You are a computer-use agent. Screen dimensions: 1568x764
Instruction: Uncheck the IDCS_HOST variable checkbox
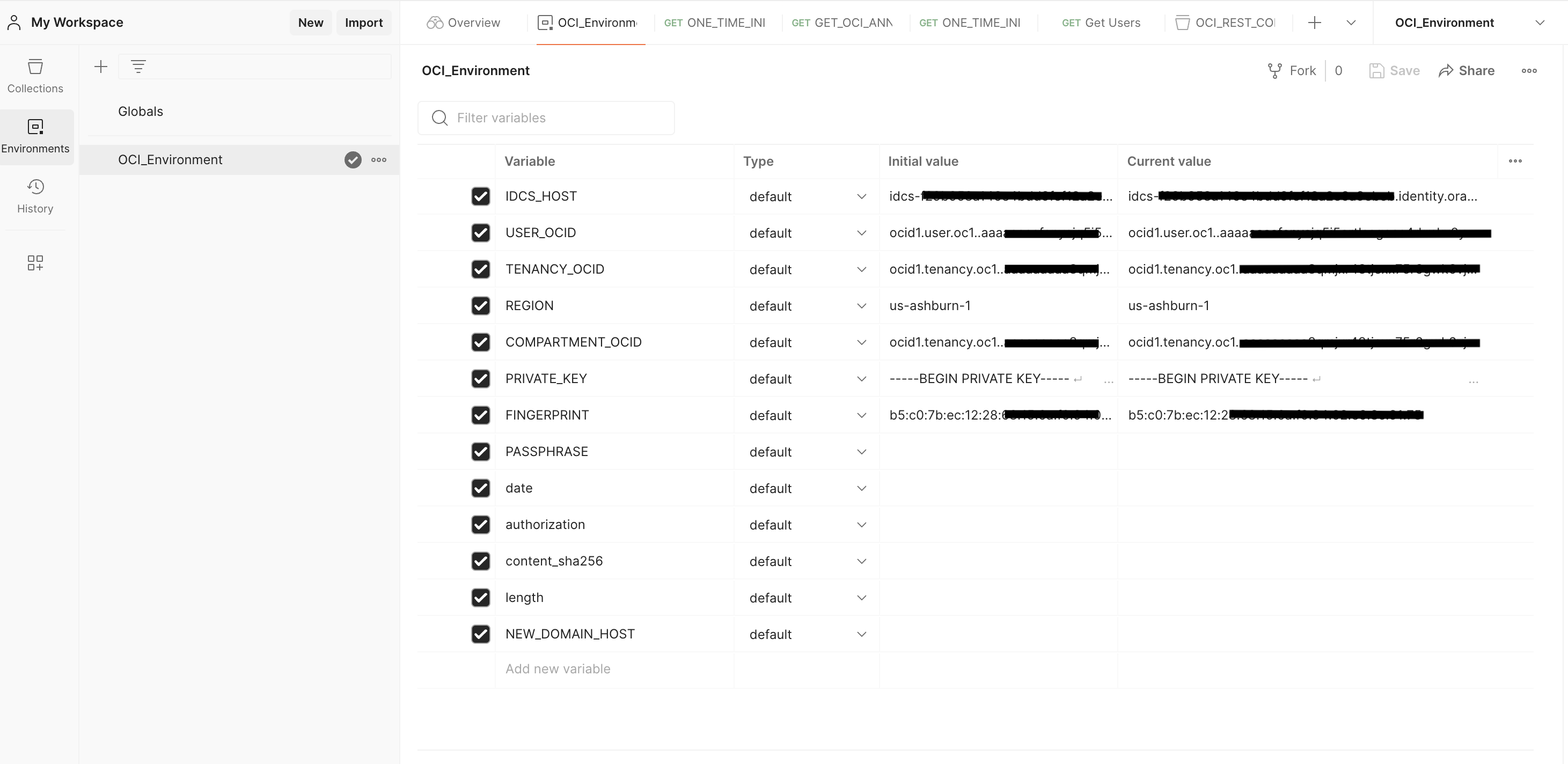point(480,196)
